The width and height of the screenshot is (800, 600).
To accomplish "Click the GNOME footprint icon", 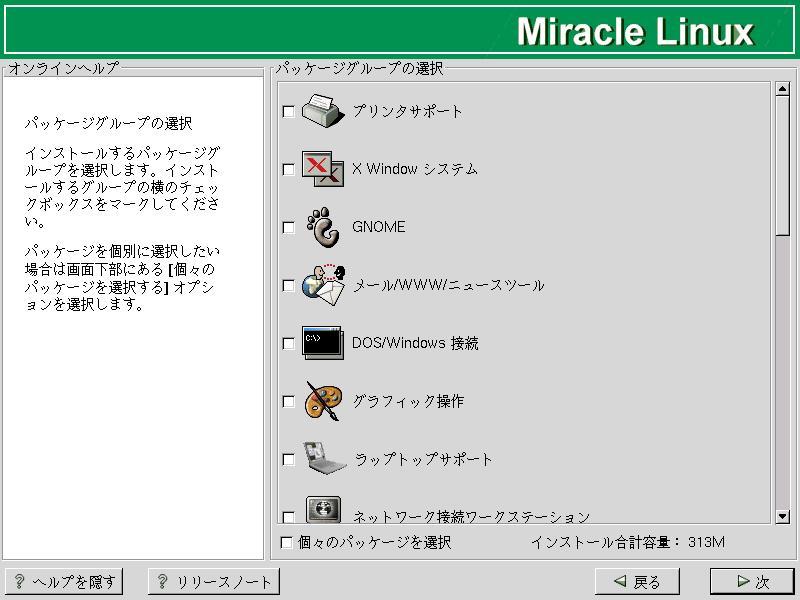I will point(322,227).
